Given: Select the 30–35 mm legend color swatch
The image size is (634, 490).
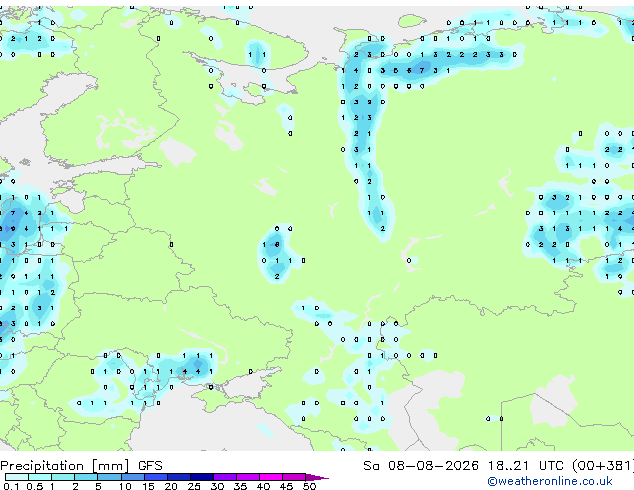Looking at the screenshot, I should pos(225,477).
